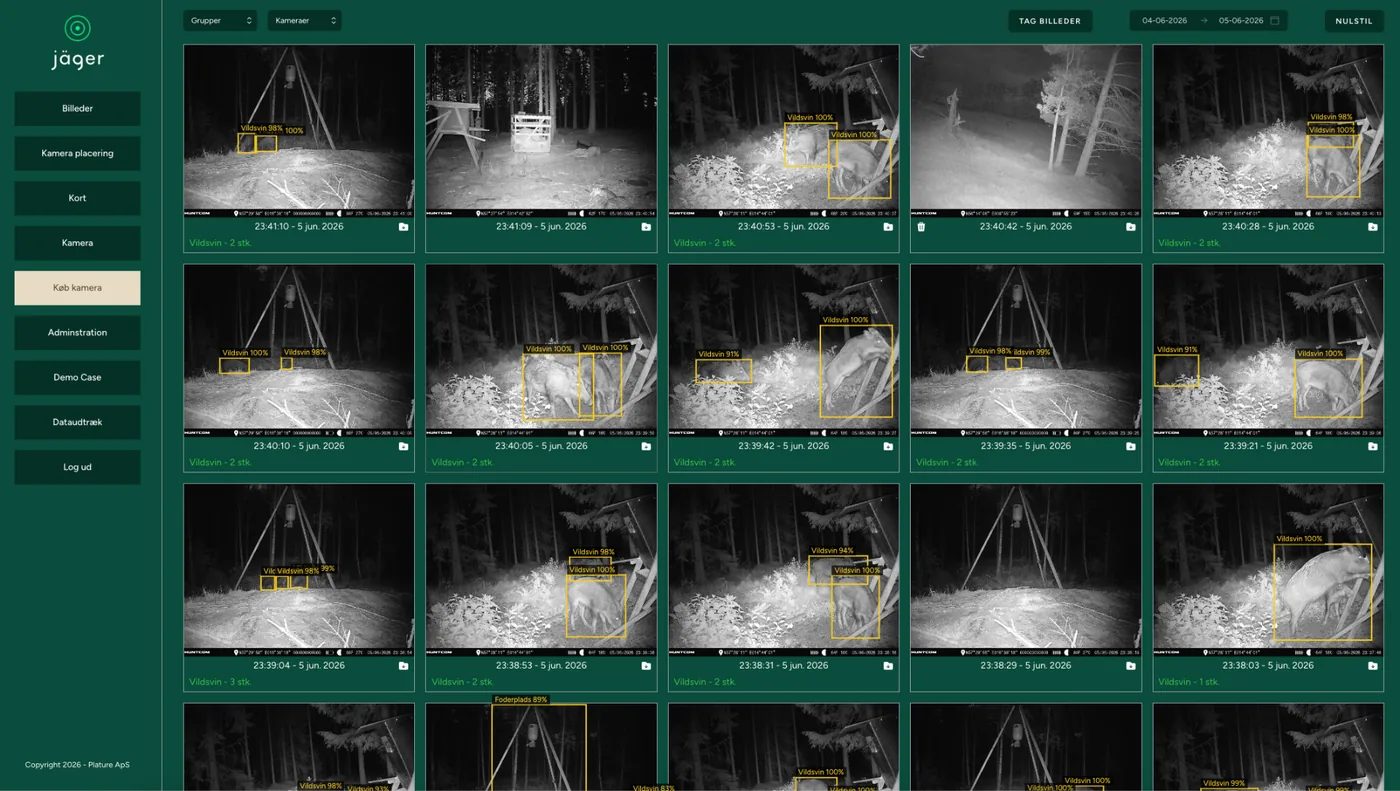Open the photo captured at 23:40:42
The image size is (1400, 791).
tap(1026, 131)
